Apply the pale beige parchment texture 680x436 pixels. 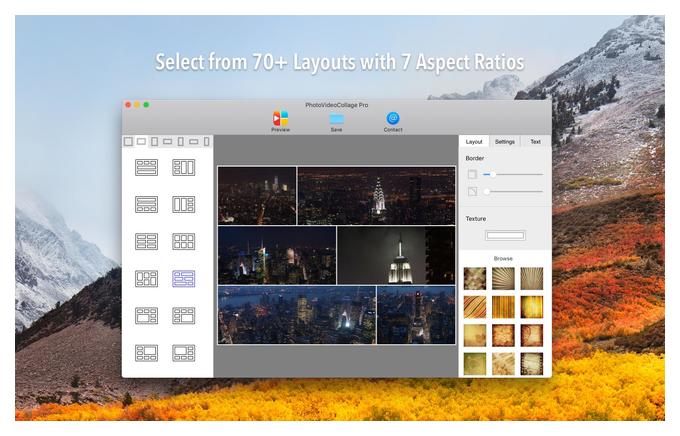pyautogui.click(x=475, y=335)
